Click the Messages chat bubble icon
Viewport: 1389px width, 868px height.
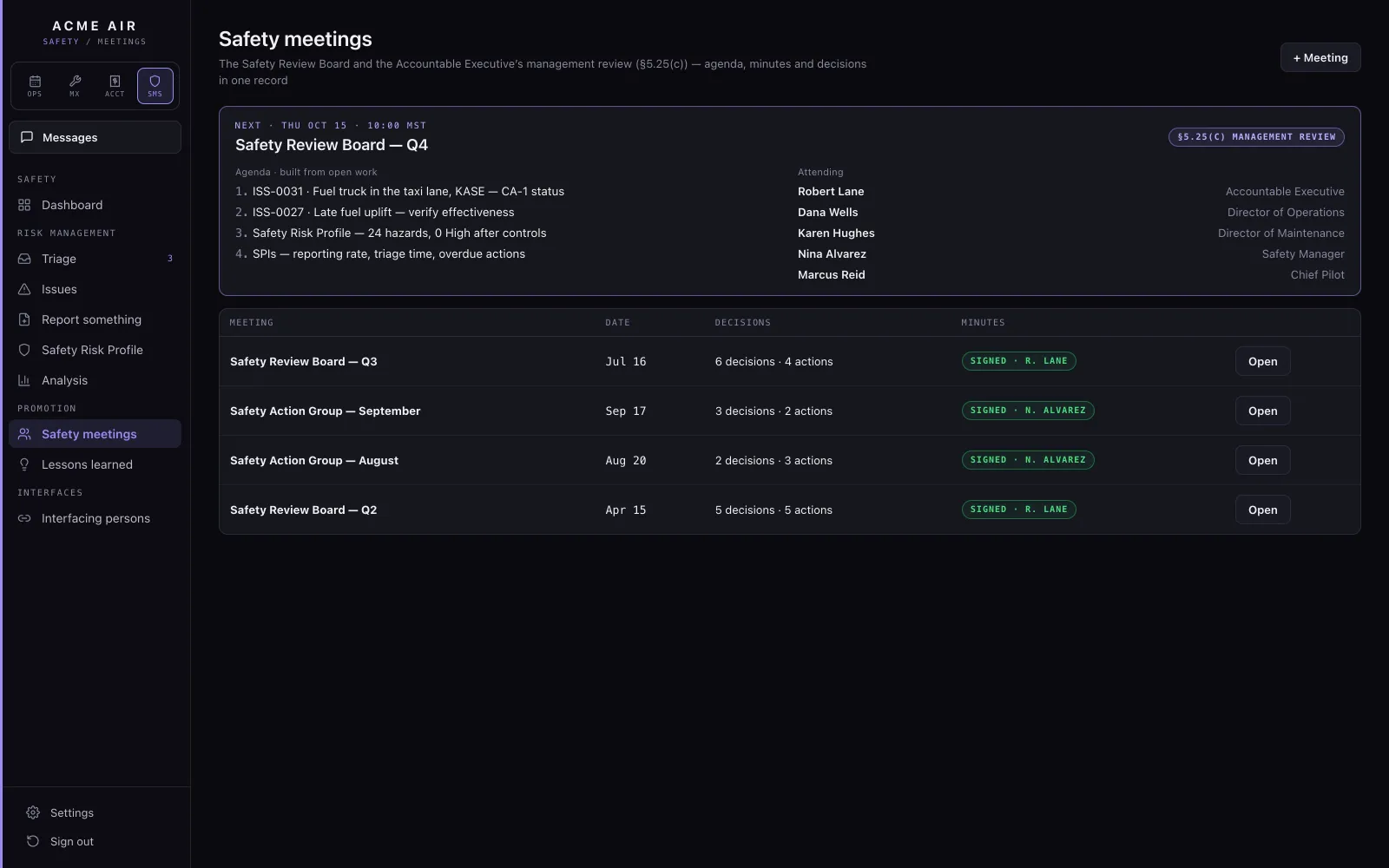tap(27, 137)
